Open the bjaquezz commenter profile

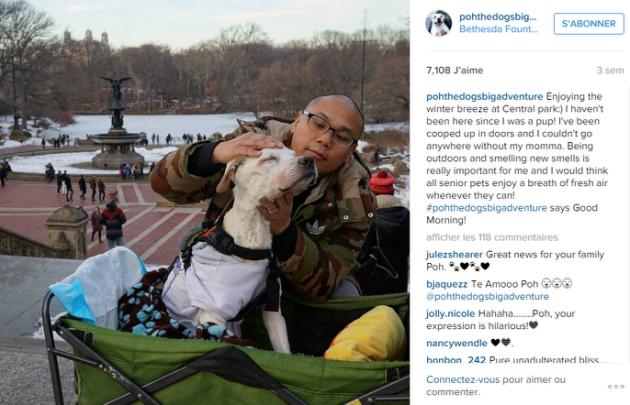pos(447,284)
